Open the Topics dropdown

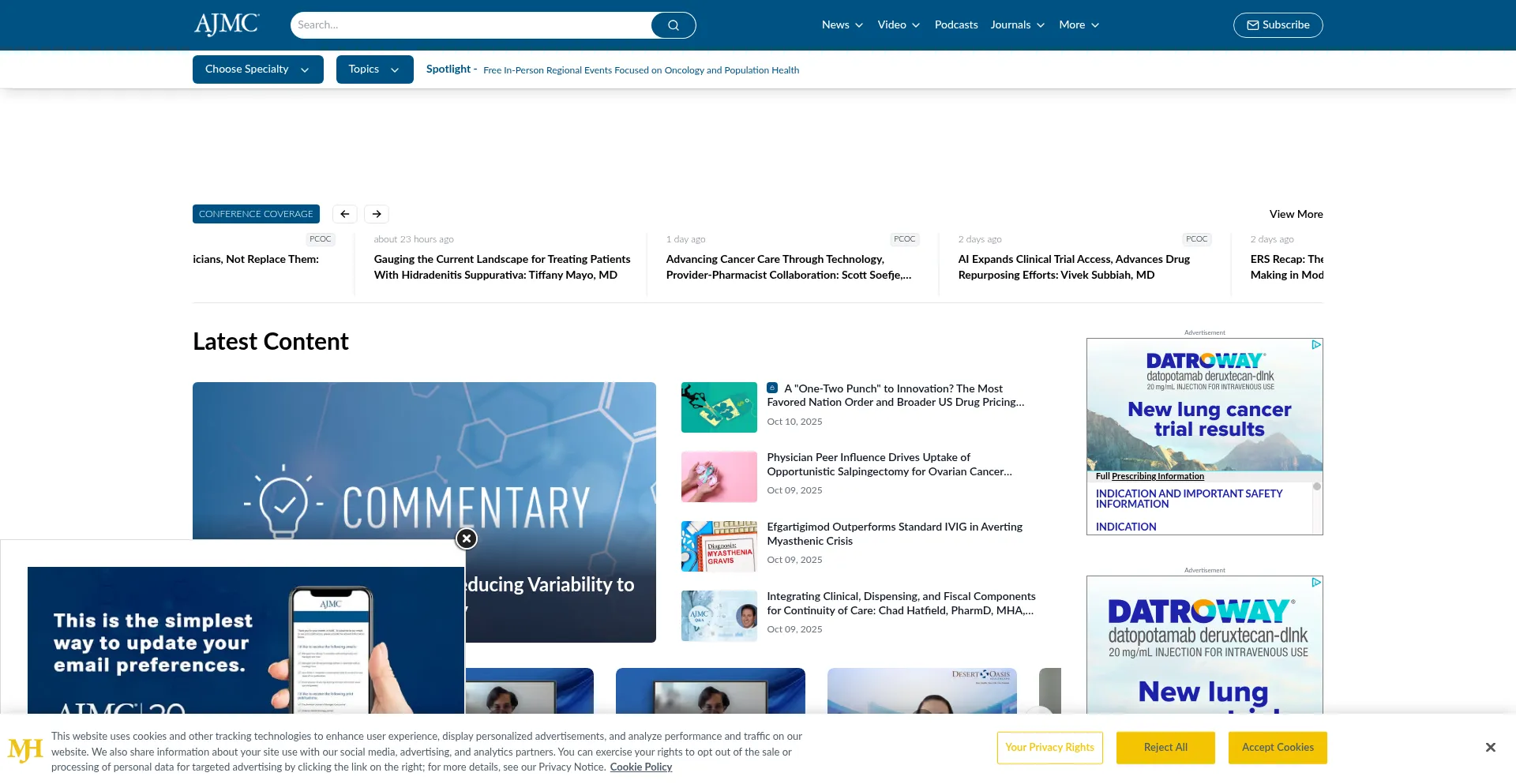[374, 69]
